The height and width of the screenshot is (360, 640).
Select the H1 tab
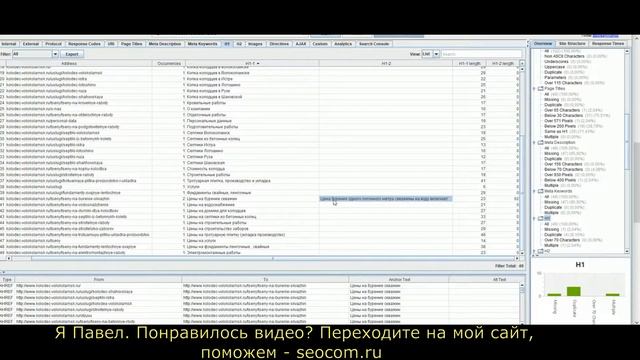click(x=227, y=44)
